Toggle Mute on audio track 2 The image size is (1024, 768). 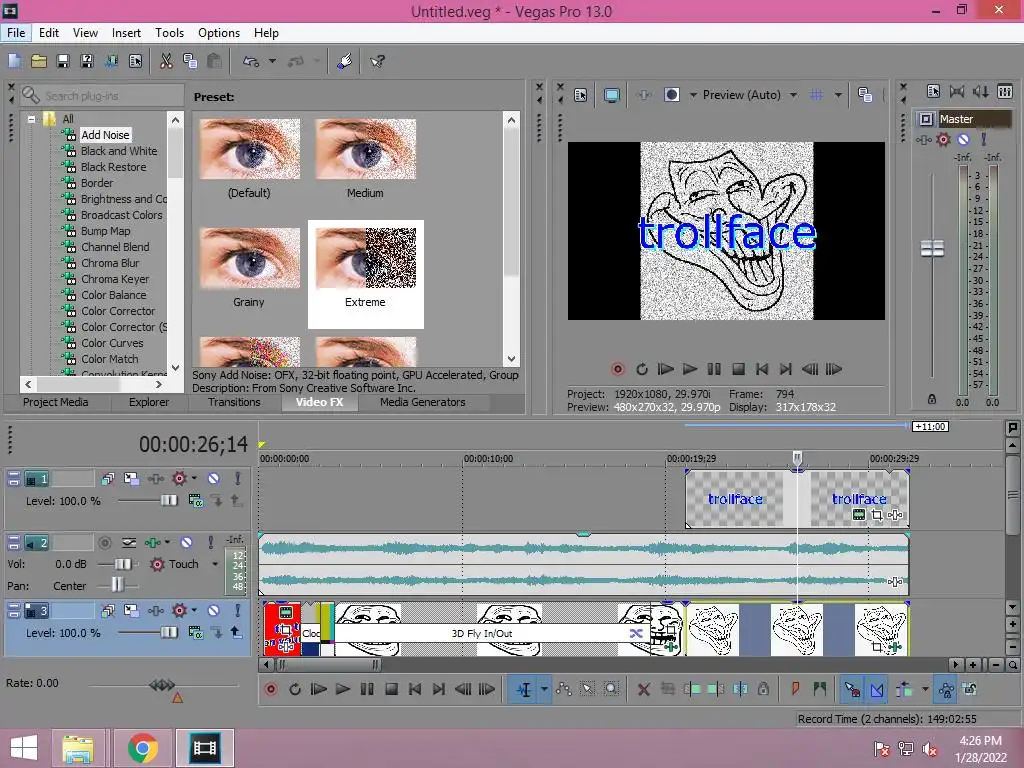pyautogui.click(x=187, y=543)
